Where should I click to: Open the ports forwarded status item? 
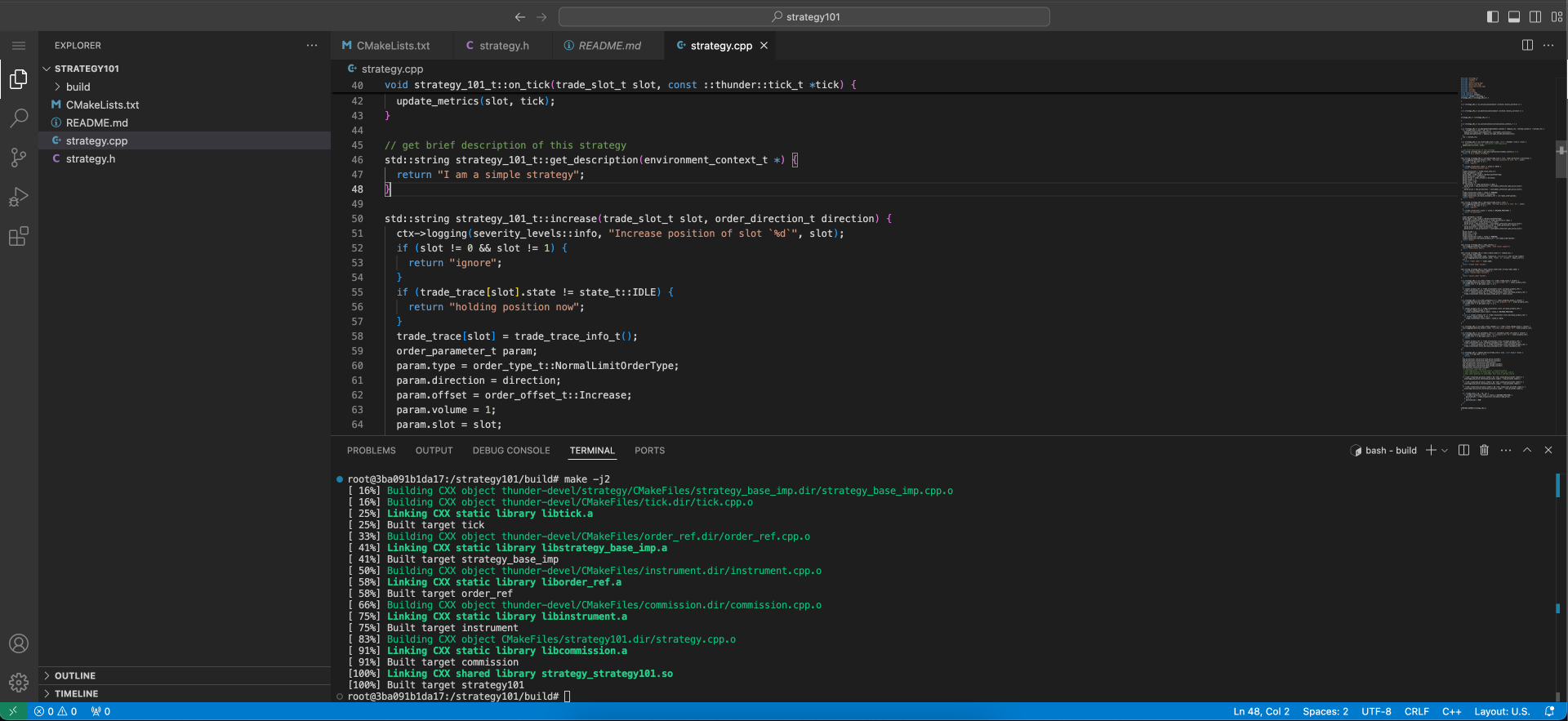[x=100, y=711]
